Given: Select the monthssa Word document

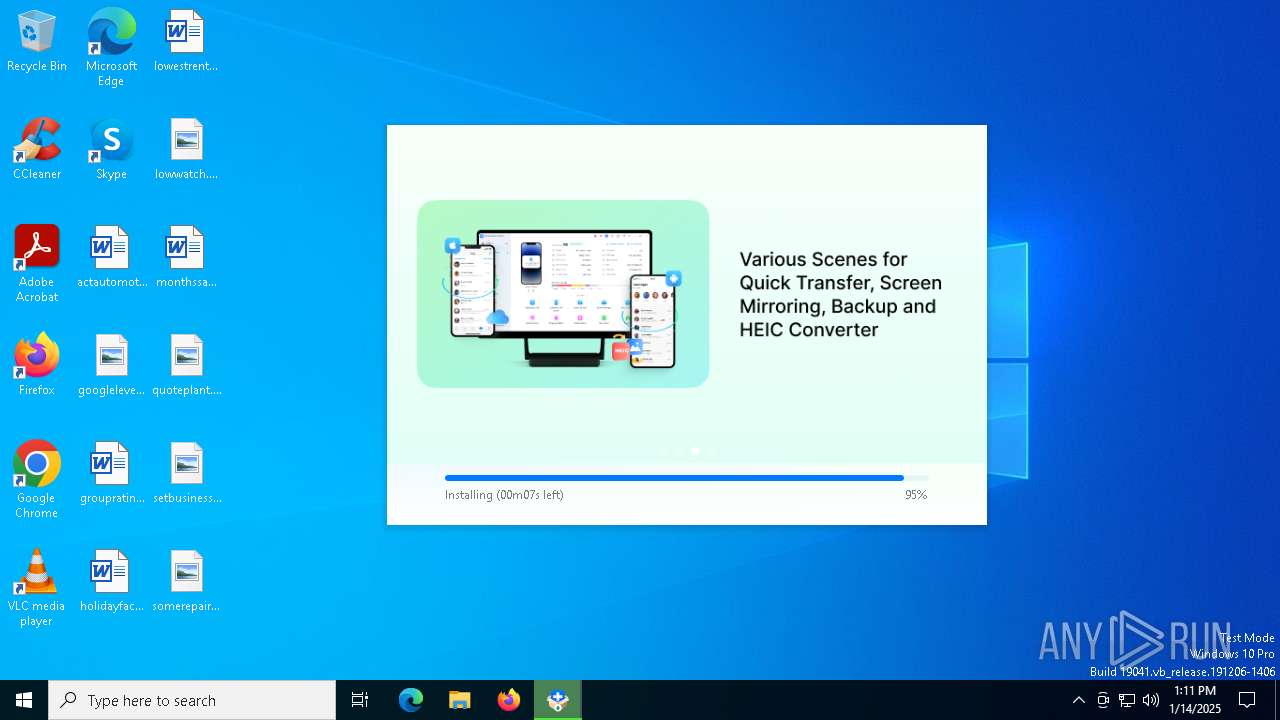Looking at the screenshot, I should point(186,258).
